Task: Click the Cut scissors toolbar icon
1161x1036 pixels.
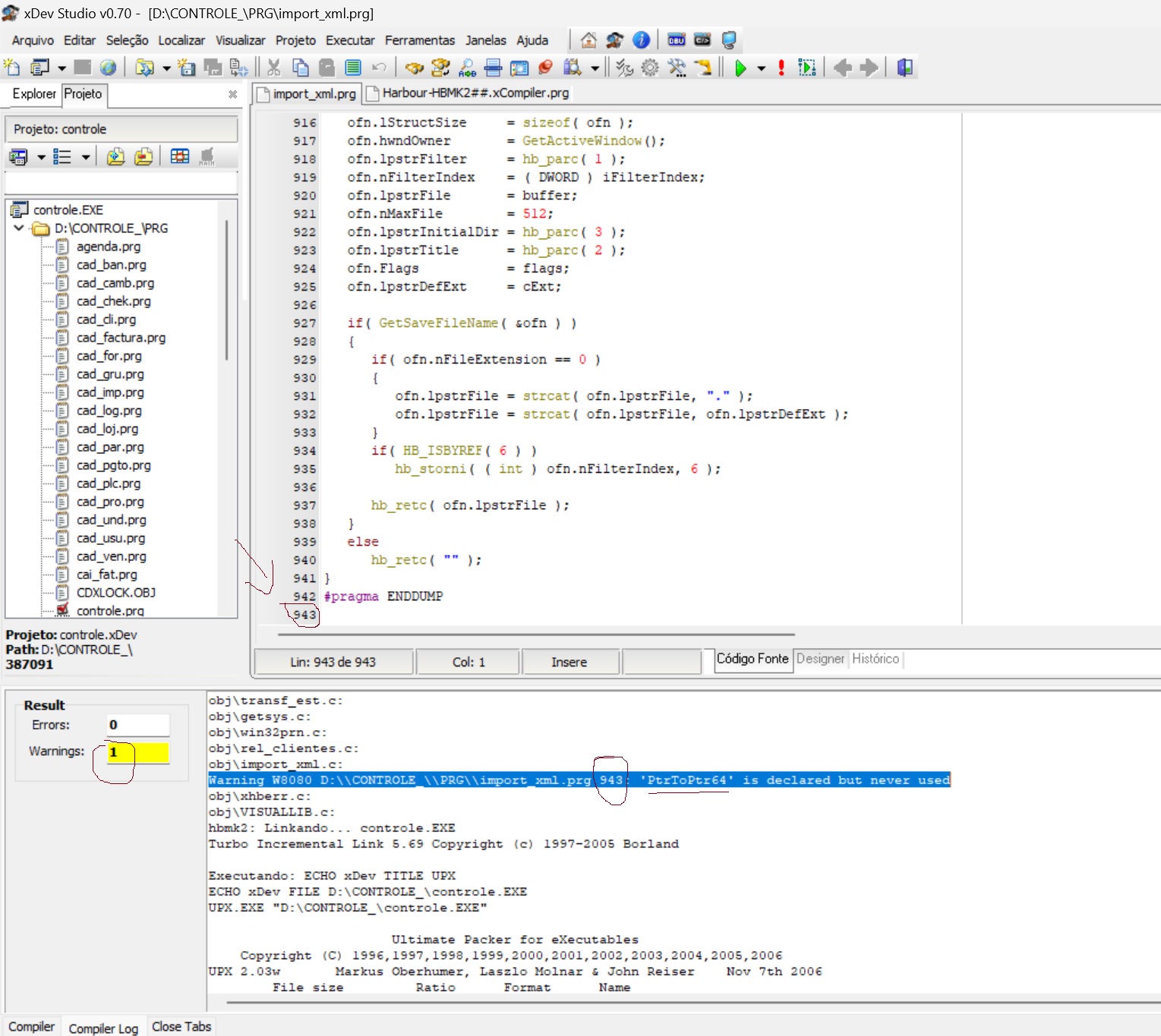Action: click(x=274, y=68)
